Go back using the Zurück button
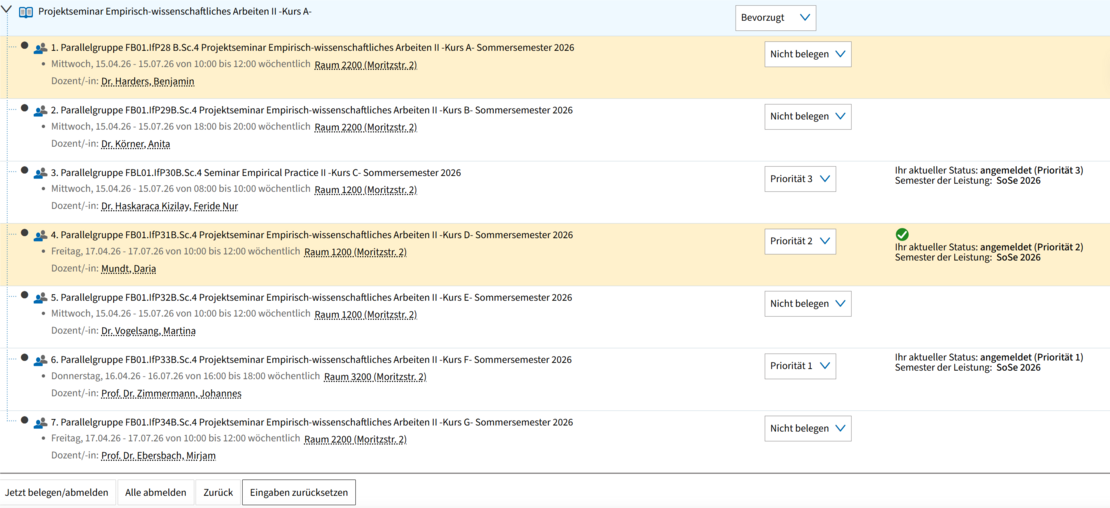This screenshot has width=1110, height=508. click(x=218, y=493)
